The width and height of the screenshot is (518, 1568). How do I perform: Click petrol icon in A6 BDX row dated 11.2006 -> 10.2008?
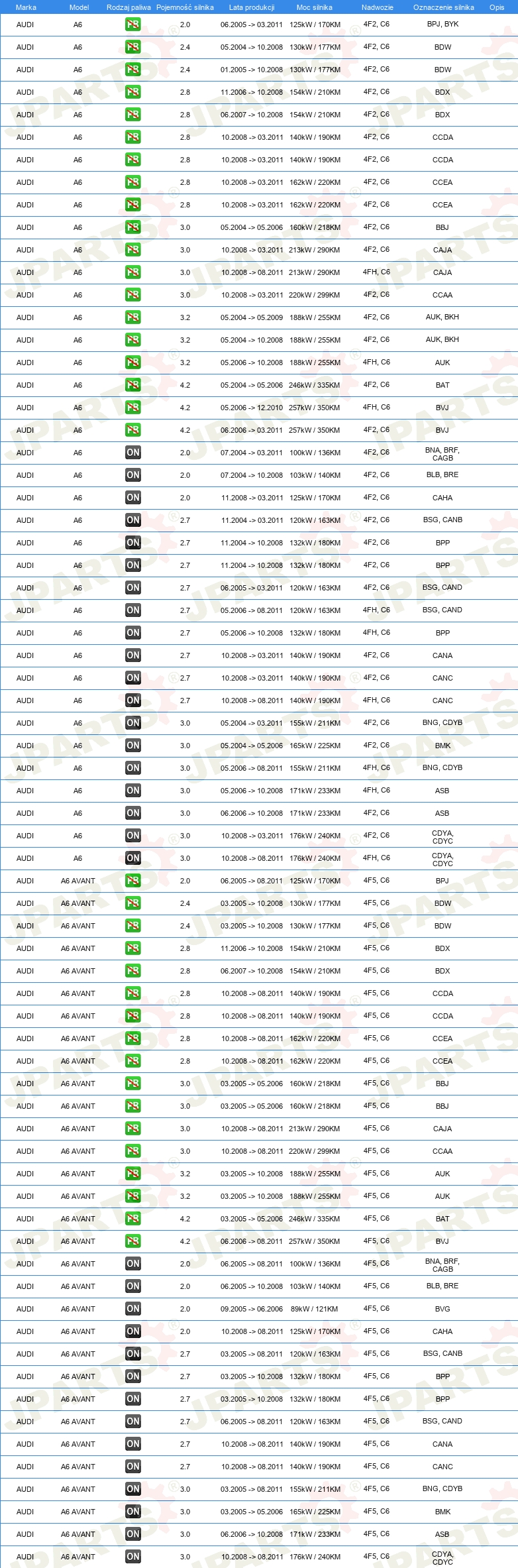(x=133, y=92)
